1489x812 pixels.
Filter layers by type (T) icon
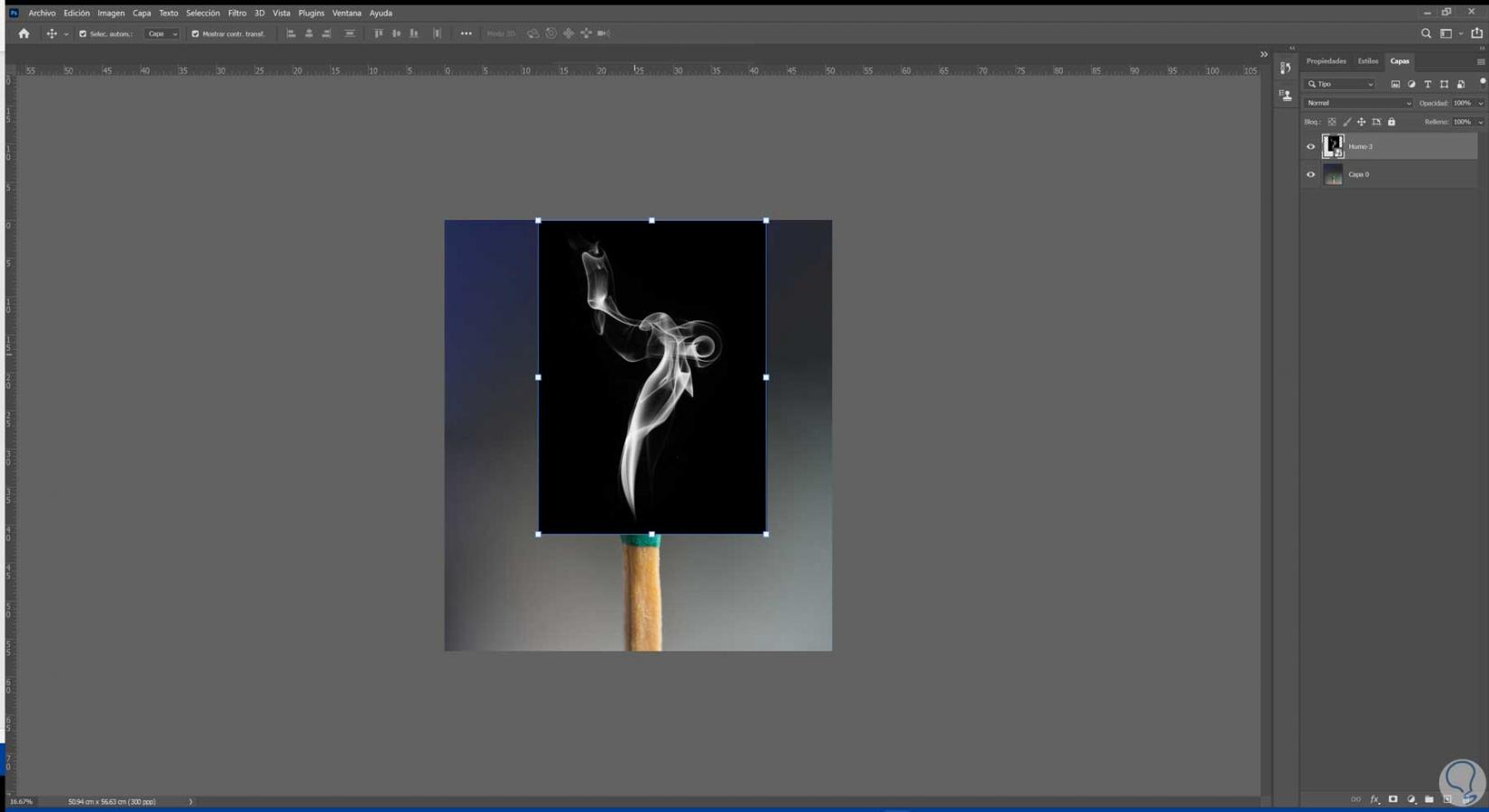pos(1428,84)
